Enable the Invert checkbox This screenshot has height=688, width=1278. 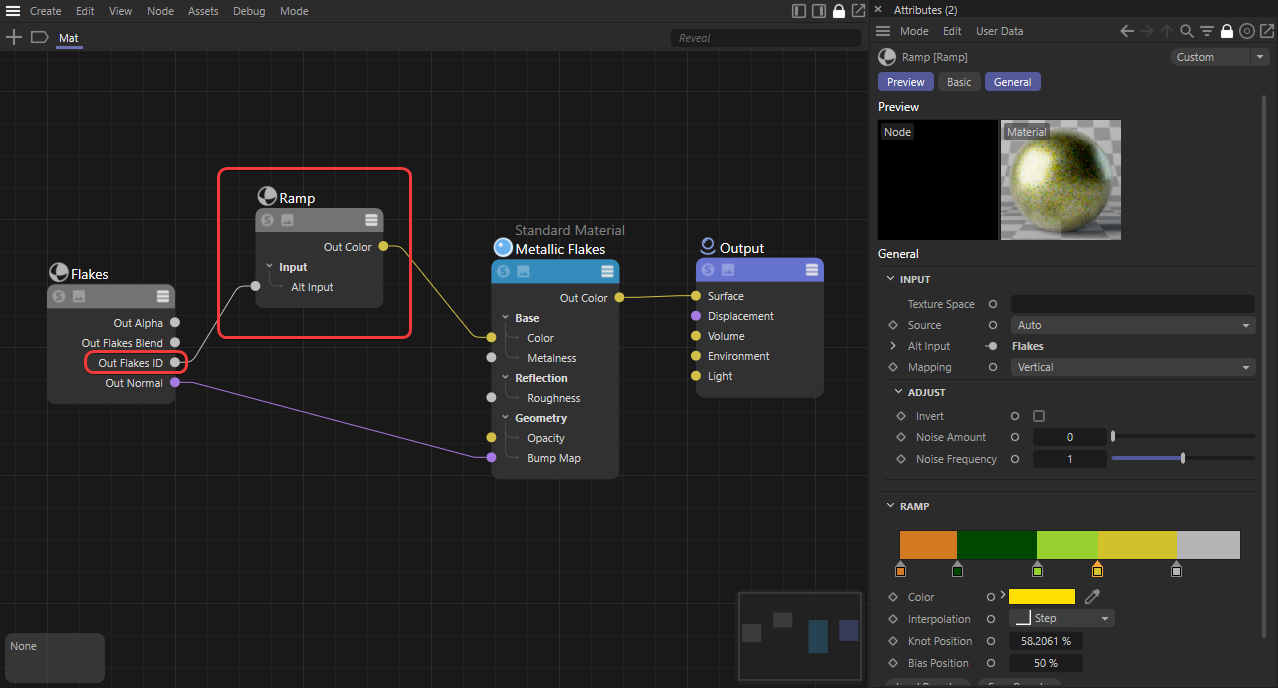[x=1039, y=416]
